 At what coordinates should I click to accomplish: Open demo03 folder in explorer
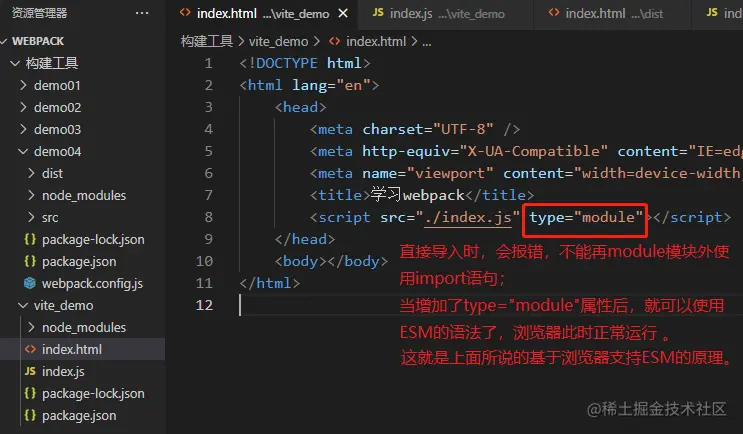pyautogui.click(x=57, y=129)
